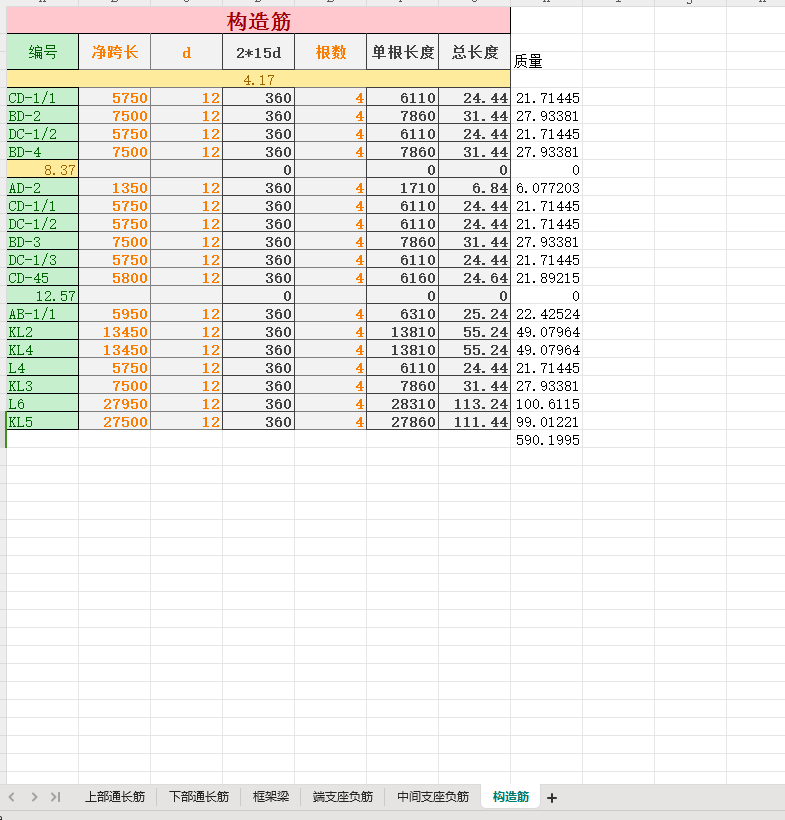
Task: Select the BD-3 row label
Action: point(42,242)
